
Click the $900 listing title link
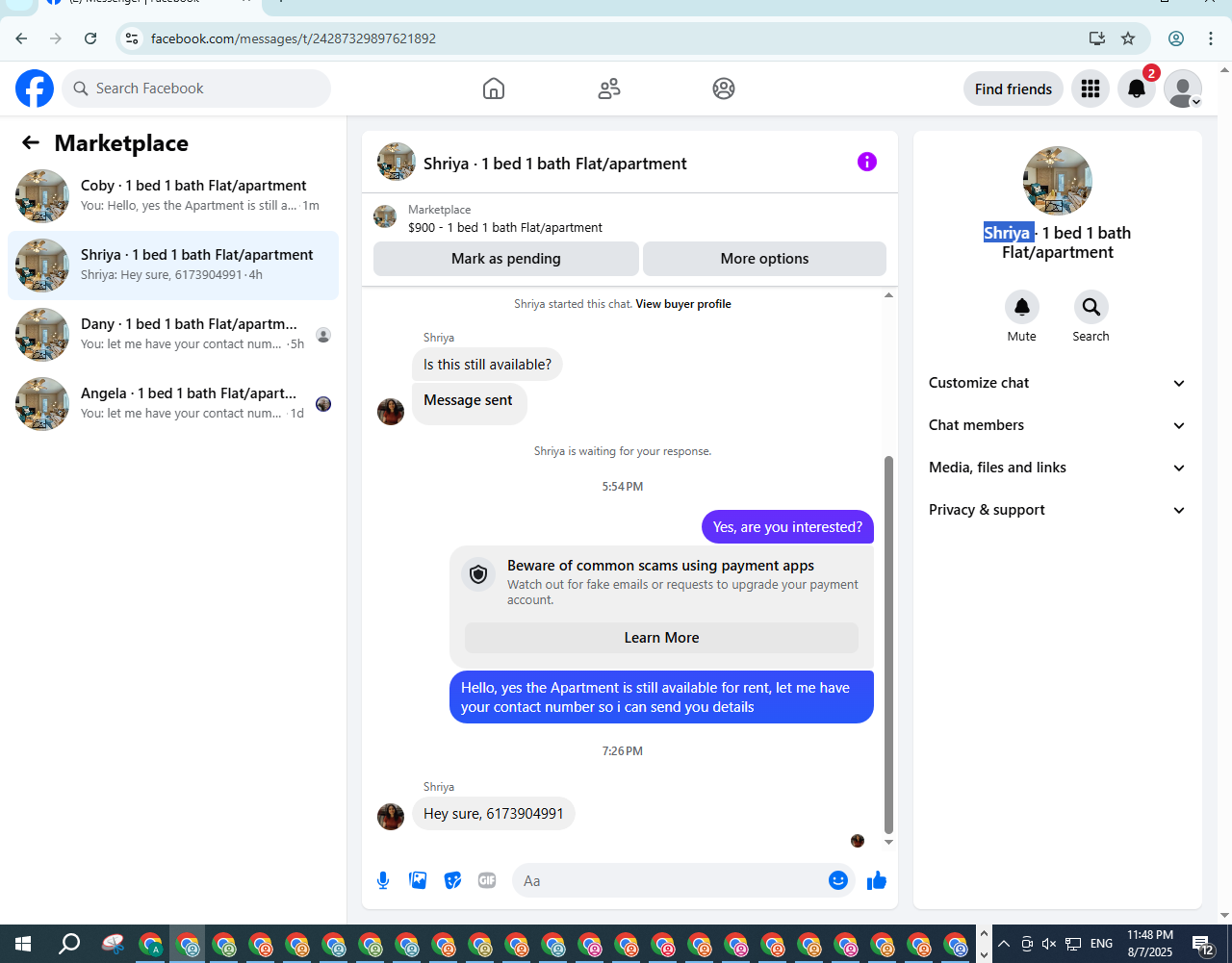tap(505, 228)
